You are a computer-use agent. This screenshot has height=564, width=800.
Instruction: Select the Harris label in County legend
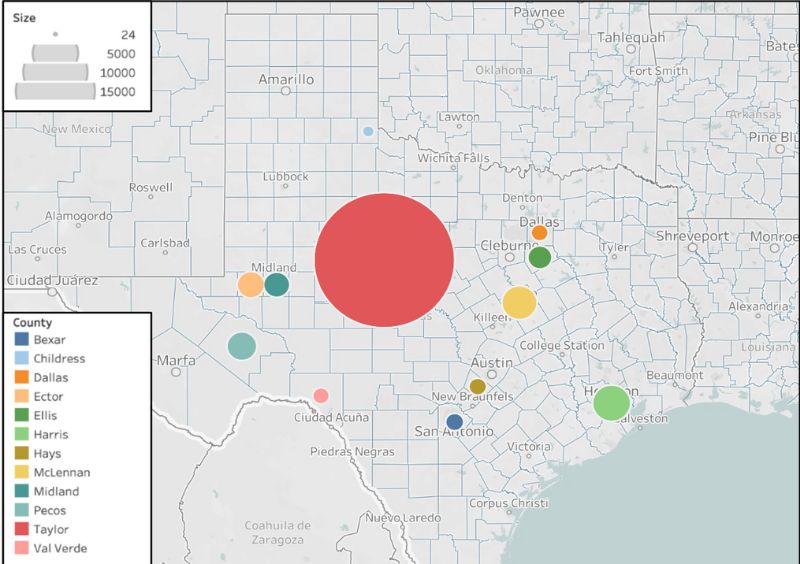pos(51,434)
